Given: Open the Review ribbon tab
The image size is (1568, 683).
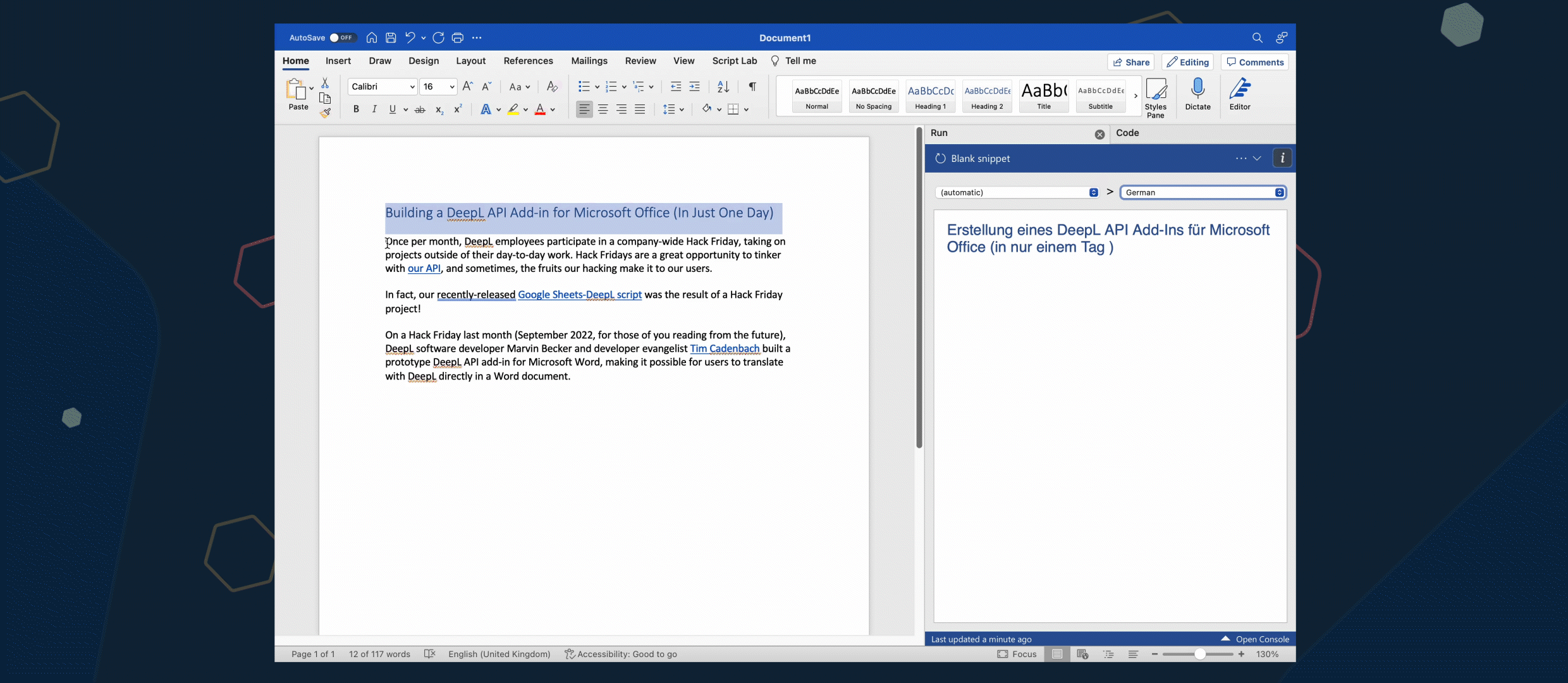Looking at the screenshot, I should click(640, 61).
